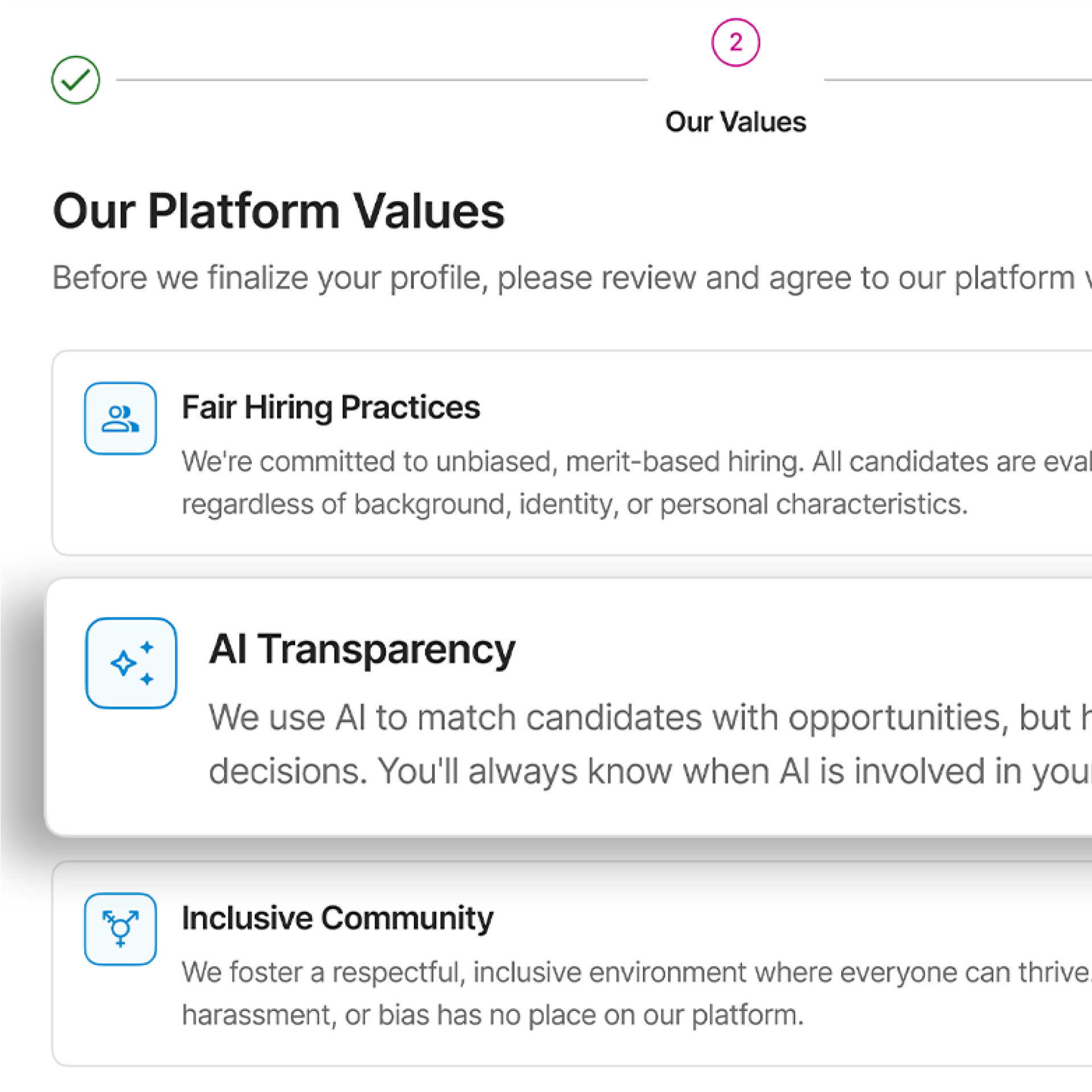Select the step 2 circle indicator

(736, 40)
